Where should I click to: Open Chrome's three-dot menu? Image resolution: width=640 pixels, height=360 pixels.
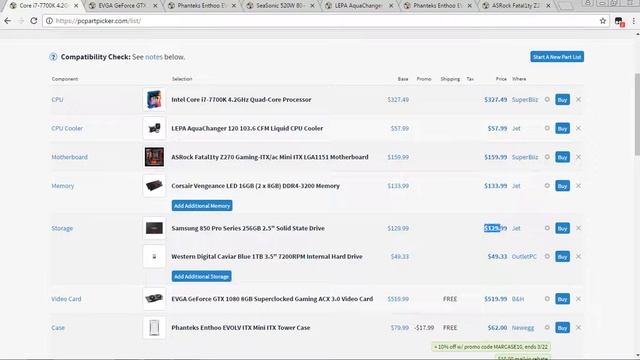click(x=633, y=21)
